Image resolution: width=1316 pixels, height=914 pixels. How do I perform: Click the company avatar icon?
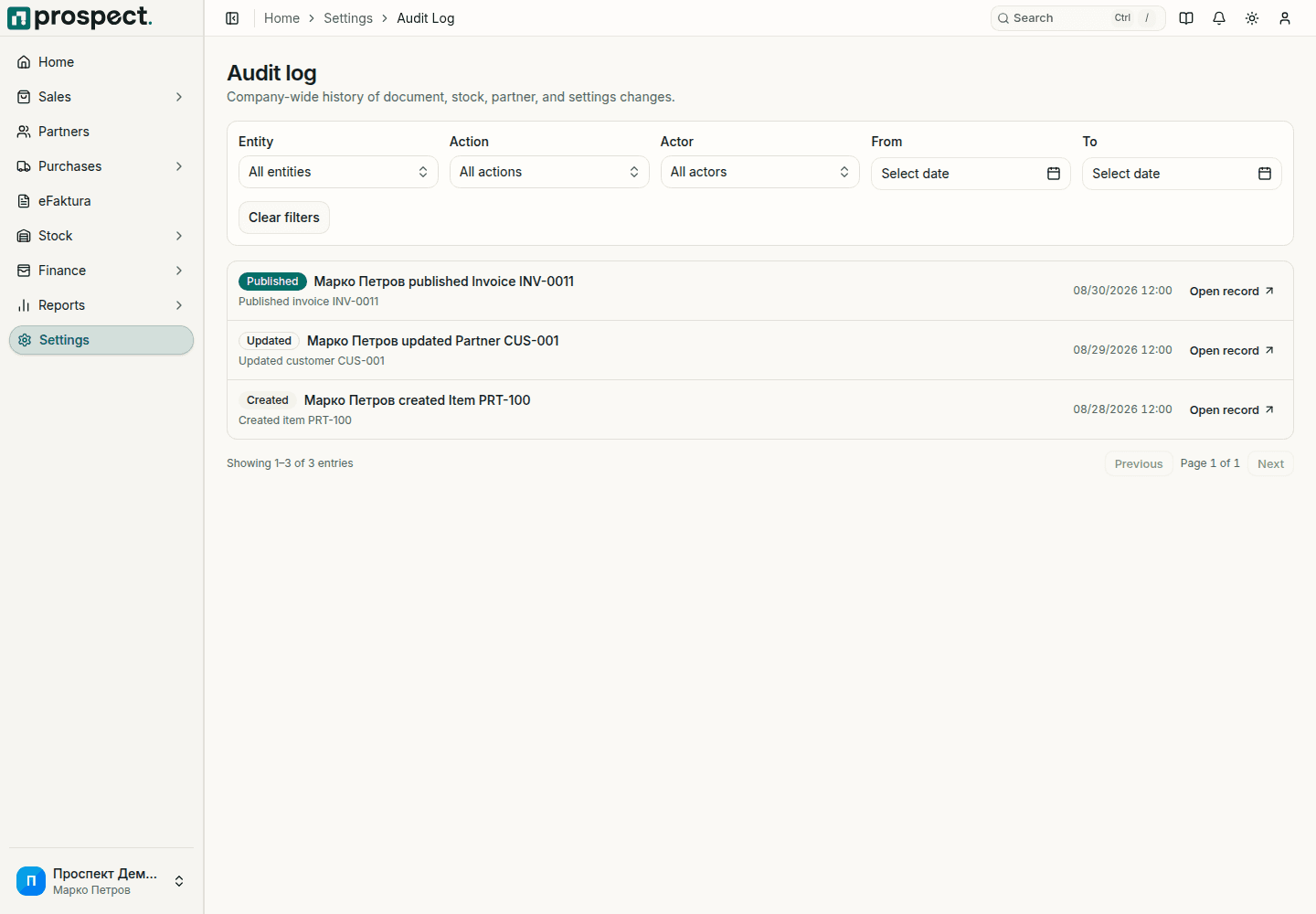pyautogui.click(x=31, y=881)
